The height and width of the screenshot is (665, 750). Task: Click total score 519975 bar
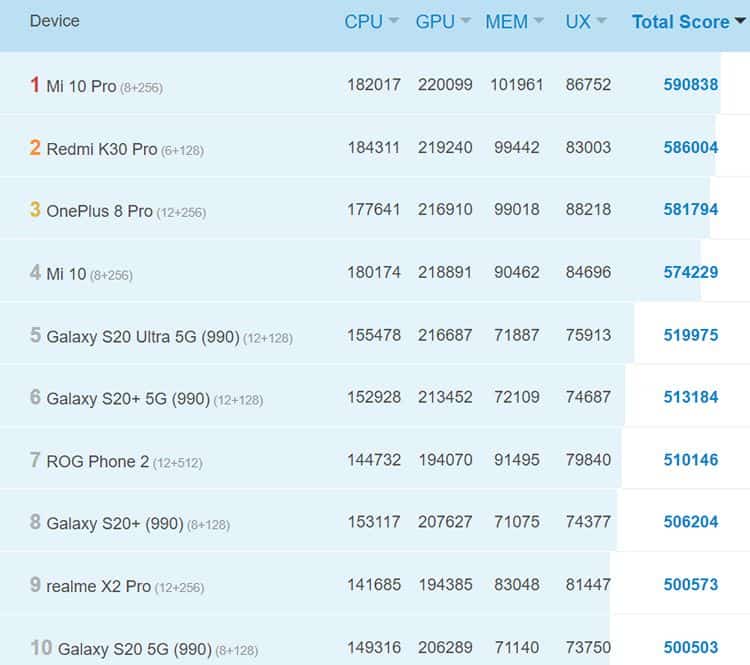(690, 335)
